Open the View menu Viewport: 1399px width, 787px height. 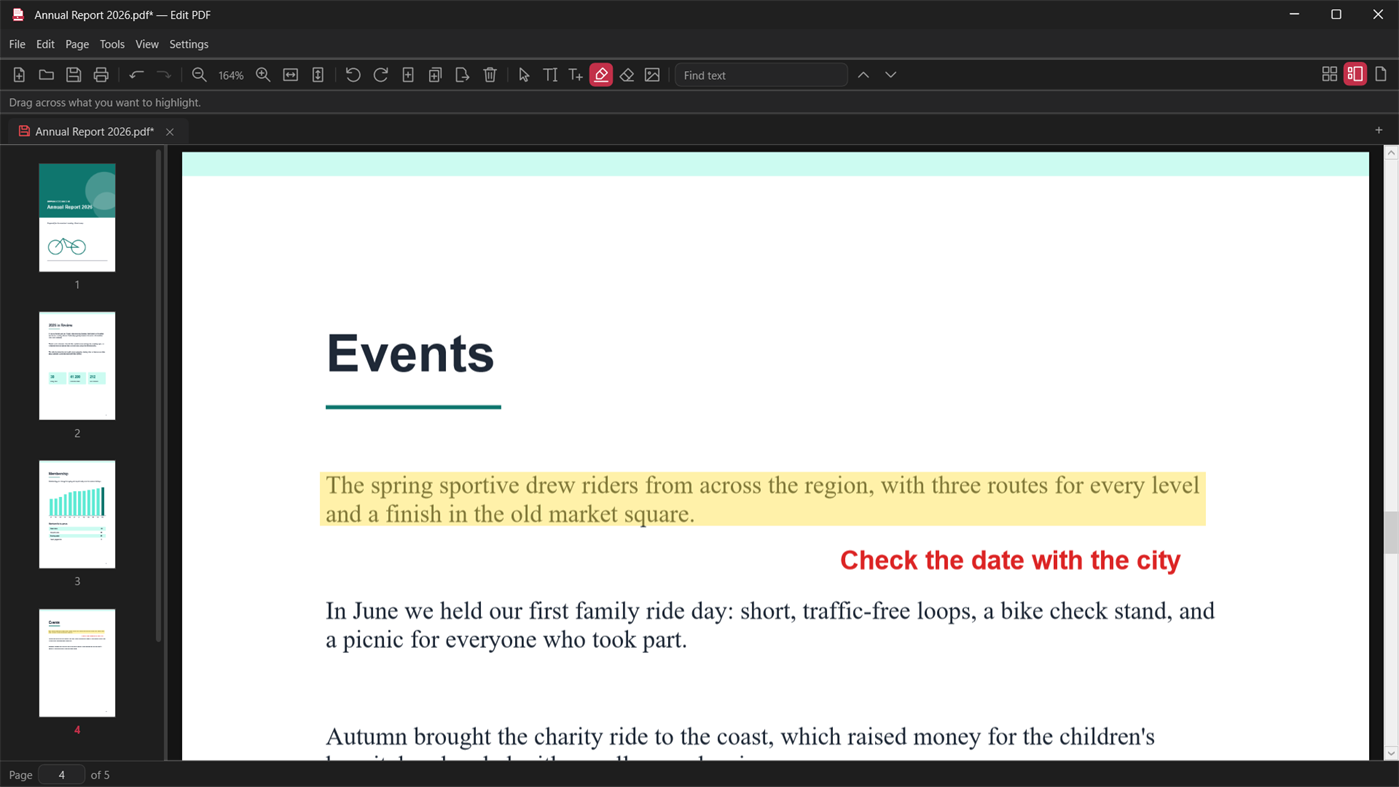coord(147,44)
